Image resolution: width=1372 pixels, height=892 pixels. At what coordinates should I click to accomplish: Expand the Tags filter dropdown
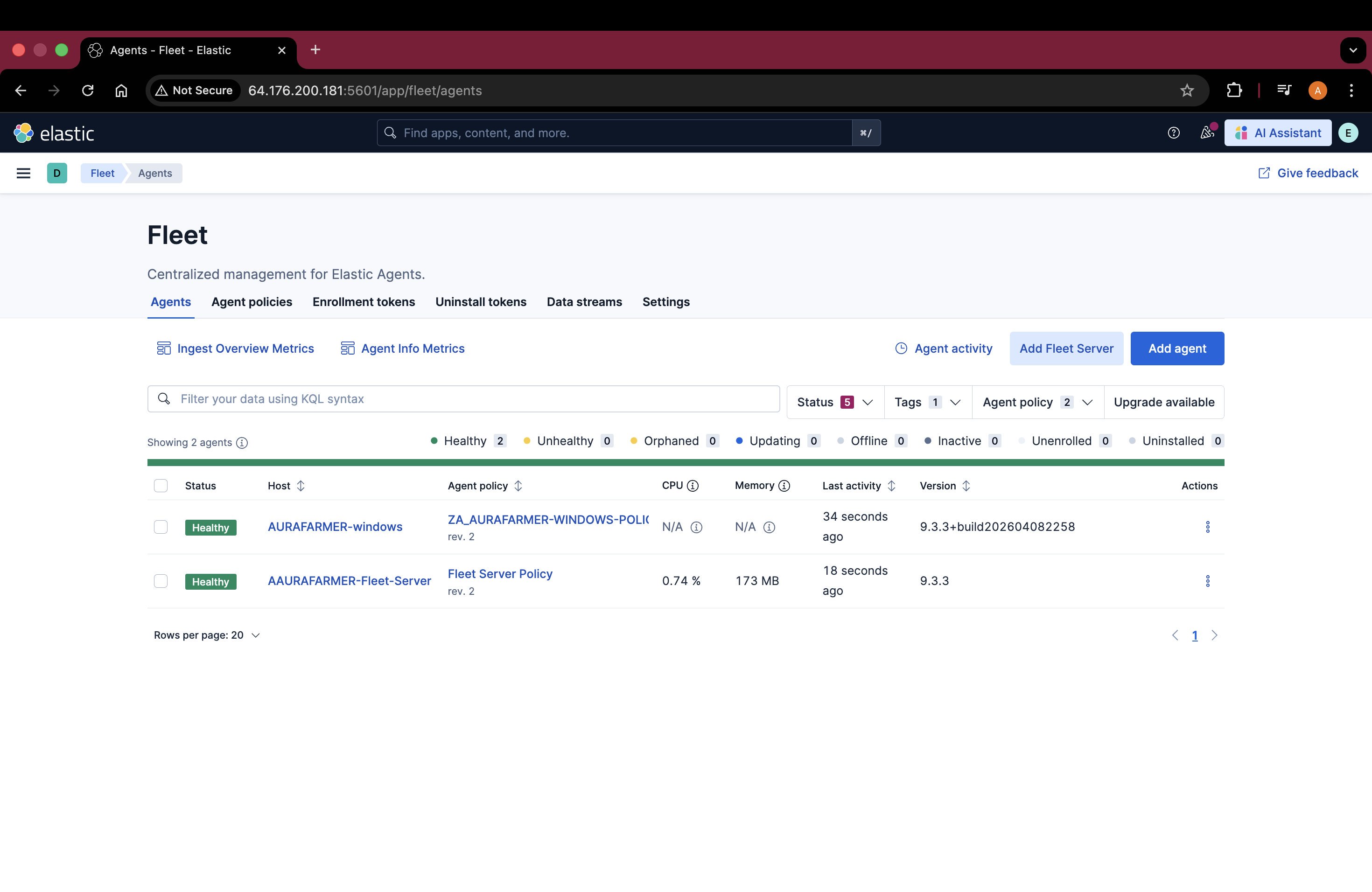coord(928,402)
